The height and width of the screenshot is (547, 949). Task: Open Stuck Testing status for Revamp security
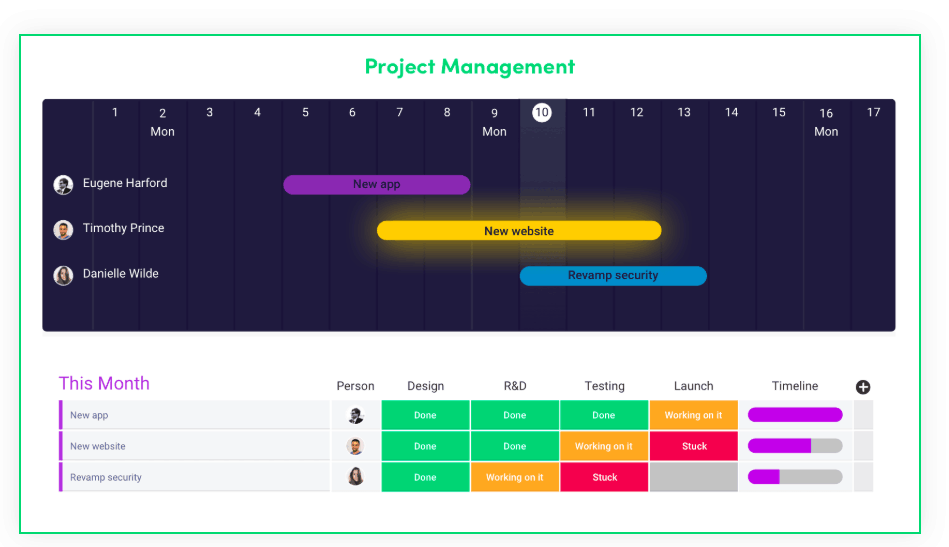click(x=604, y=477)
